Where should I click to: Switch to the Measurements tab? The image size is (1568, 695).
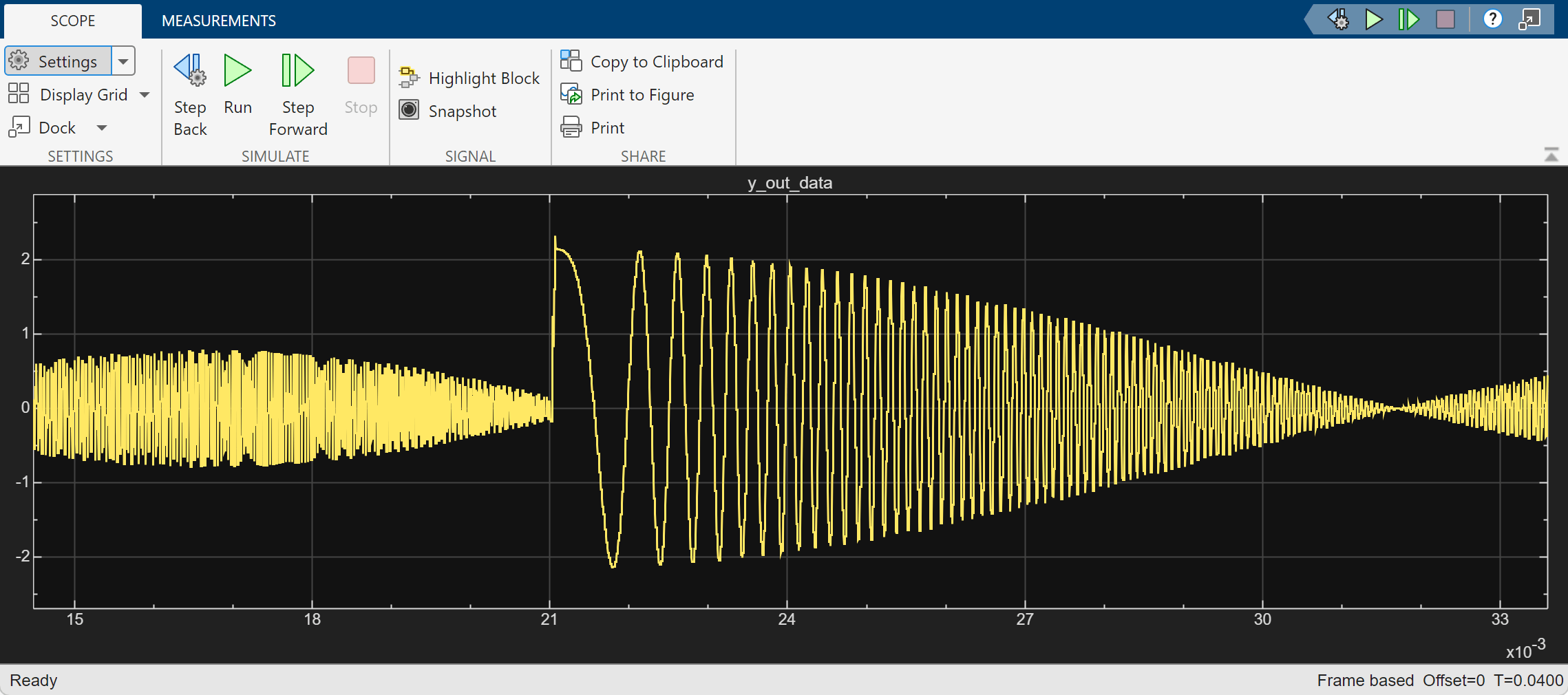coord(218,21)
